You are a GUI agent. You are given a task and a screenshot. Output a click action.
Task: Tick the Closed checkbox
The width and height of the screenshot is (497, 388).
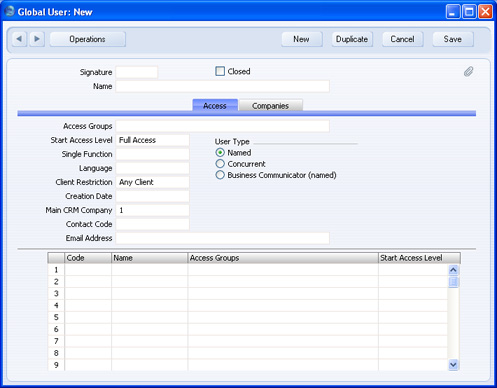(220, 71)
